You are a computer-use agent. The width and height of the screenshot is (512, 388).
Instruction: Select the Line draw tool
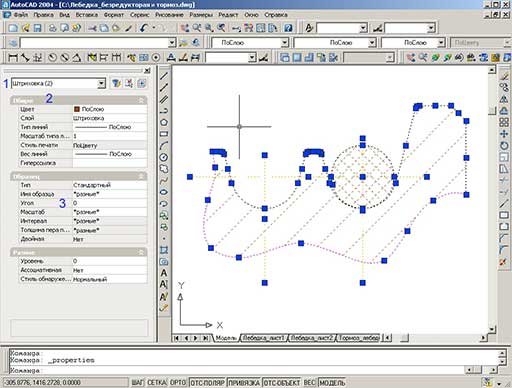pos(164,76)
